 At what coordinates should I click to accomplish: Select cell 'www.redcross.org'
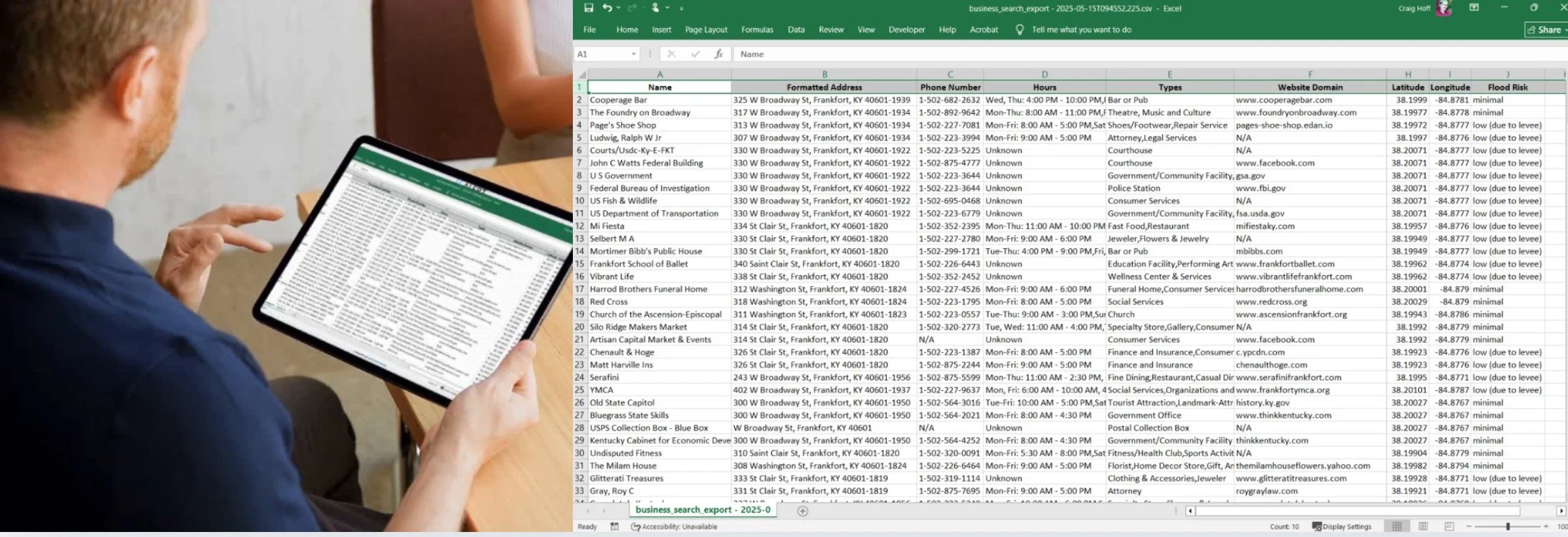(1310, 302)
